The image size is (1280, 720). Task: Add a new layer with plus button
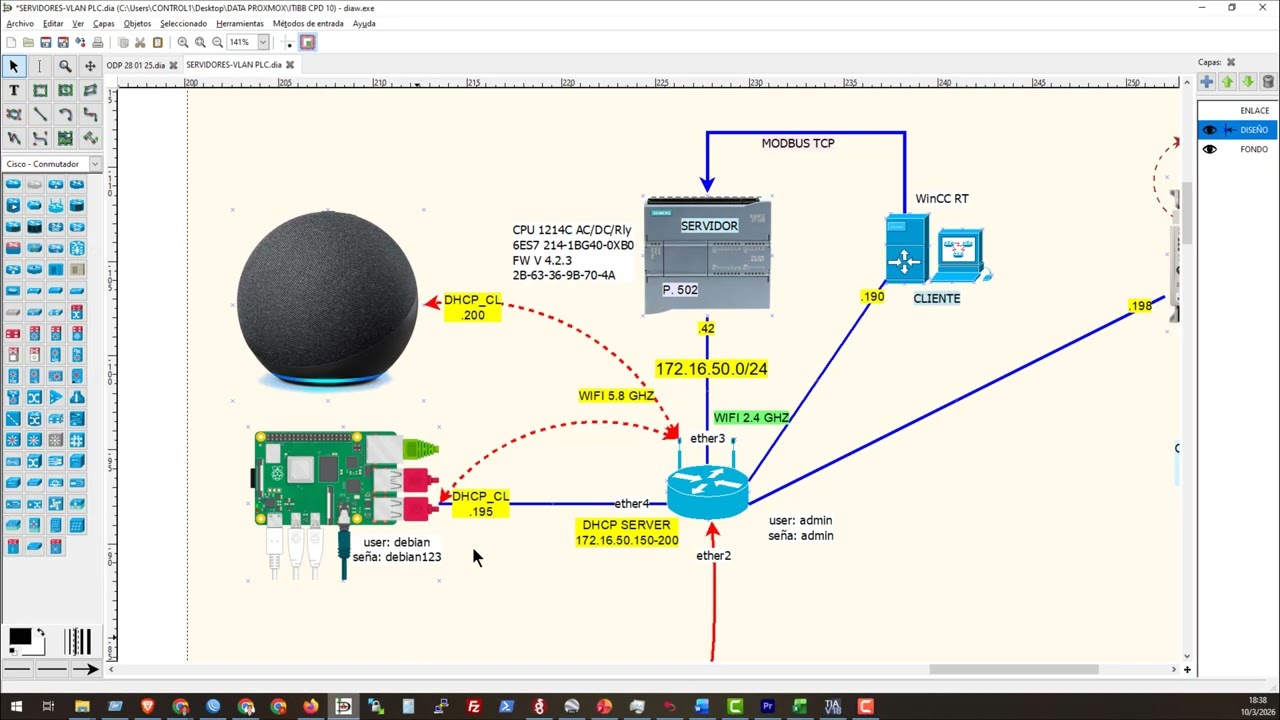coord(1207,82)
